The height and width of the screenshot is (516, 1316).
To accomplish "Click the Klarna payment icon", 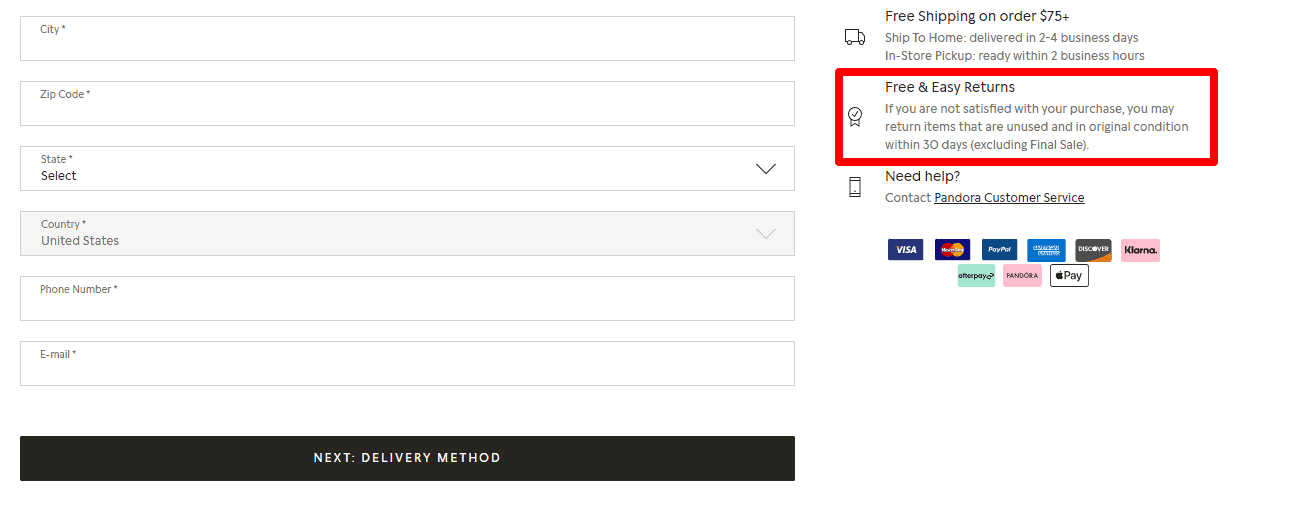I will pyautogui.click(x=1140, y=250).
